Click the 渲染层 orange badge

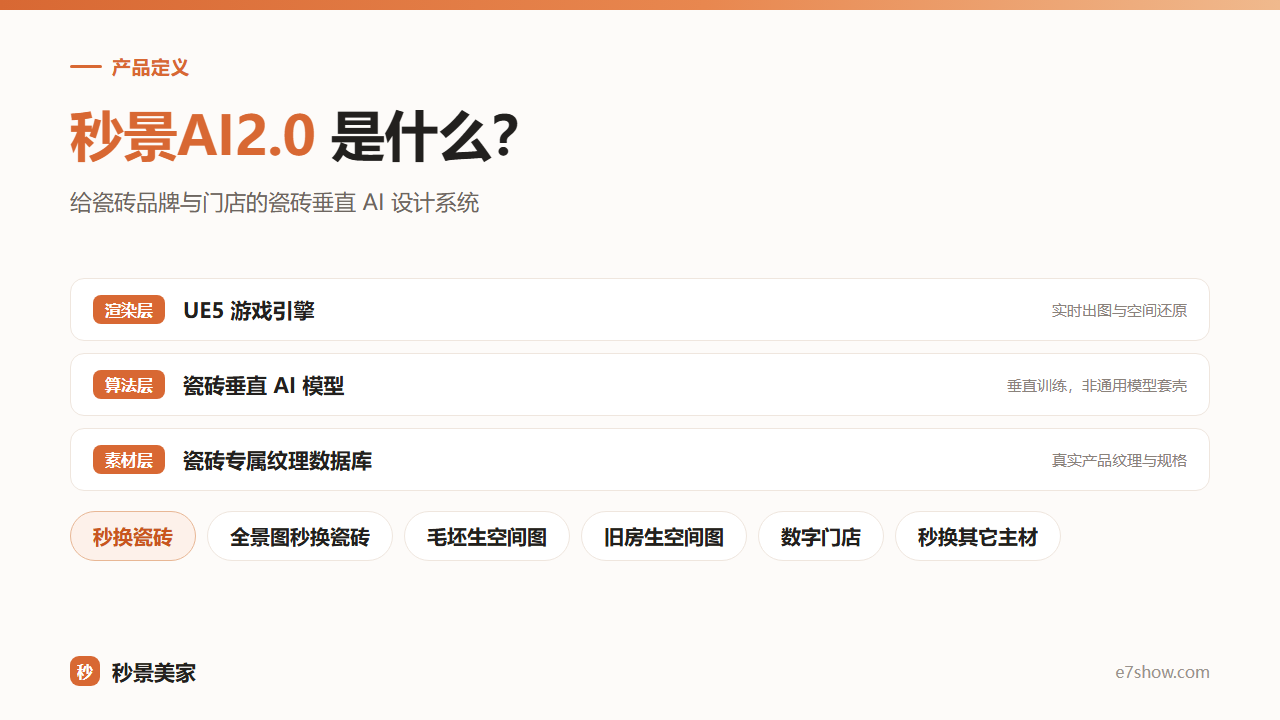coord(129,310)
